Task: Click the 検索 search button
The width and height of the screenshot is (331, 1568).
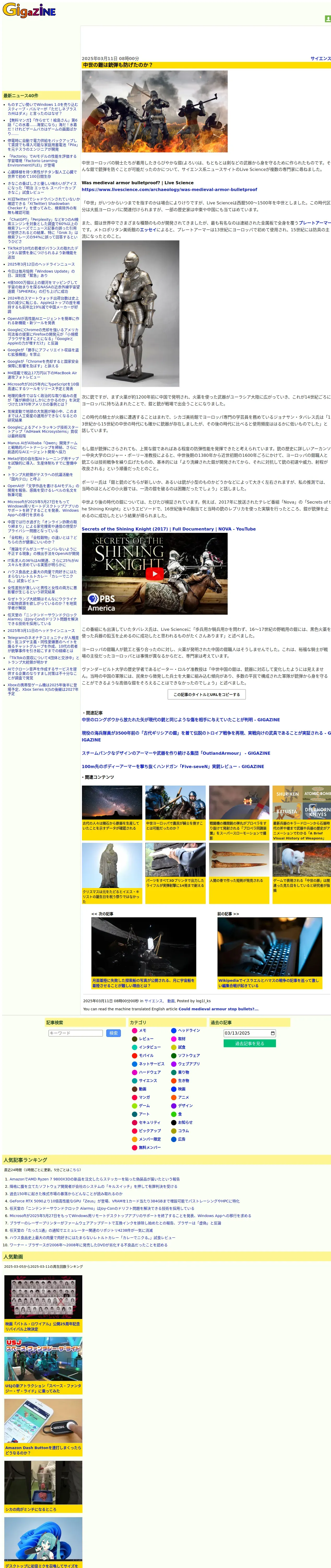Action: [x=114, y=1033]
